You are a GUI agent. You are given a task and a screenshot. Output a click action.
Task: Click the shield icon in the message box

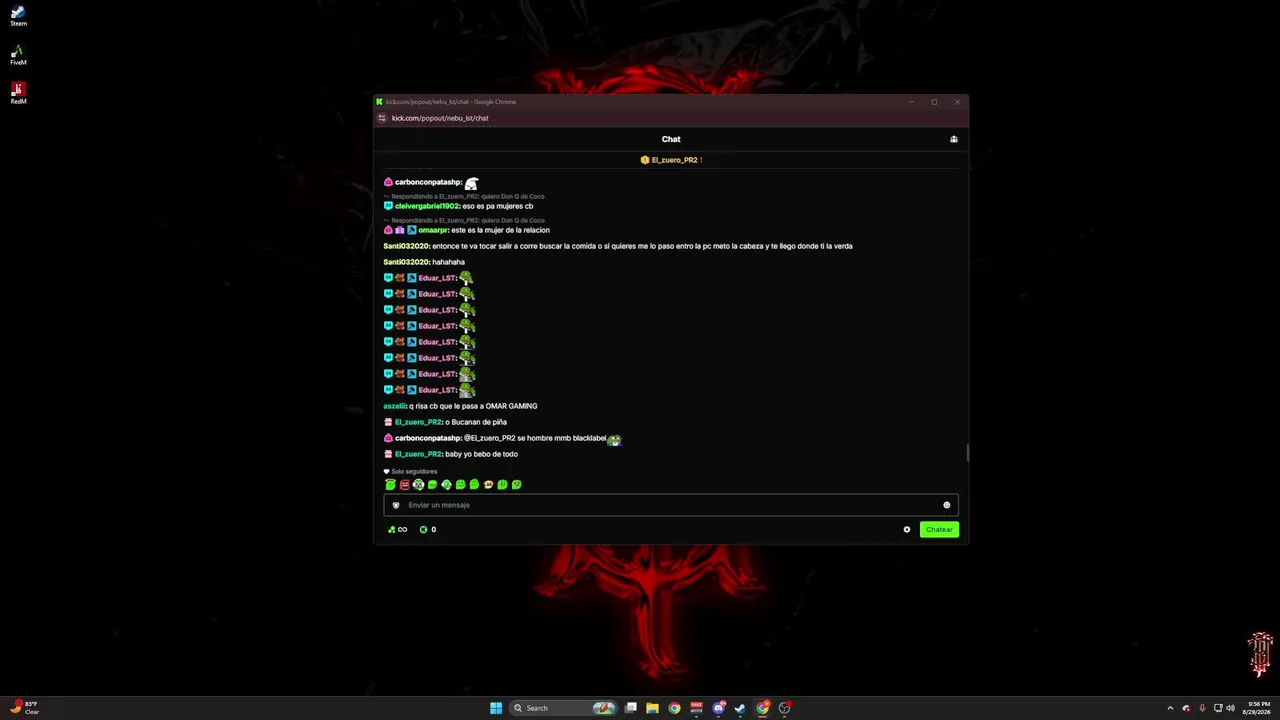coord(396,505)
